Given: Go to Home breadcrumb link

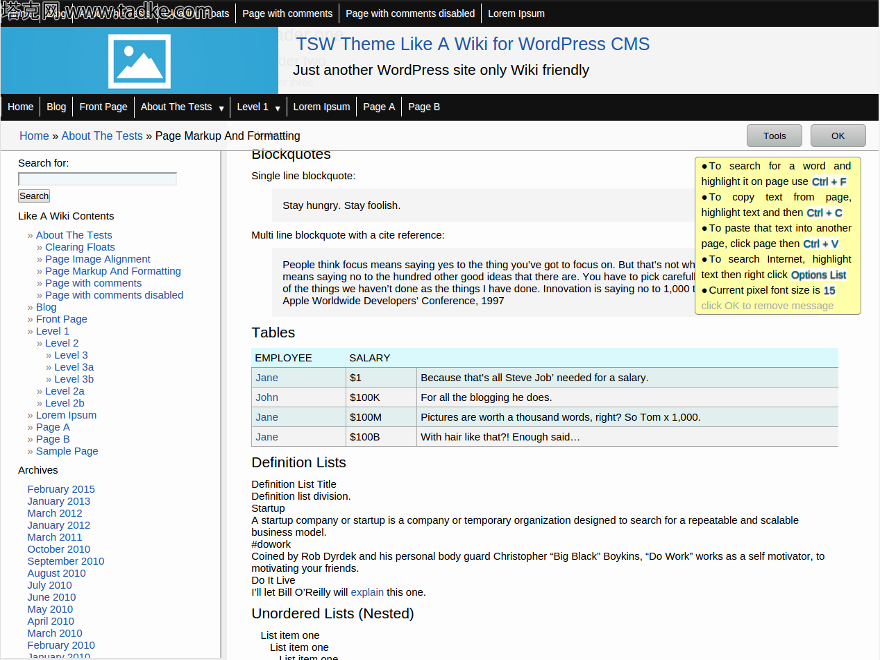Looking at the screenshot, I should pos(34,136).
